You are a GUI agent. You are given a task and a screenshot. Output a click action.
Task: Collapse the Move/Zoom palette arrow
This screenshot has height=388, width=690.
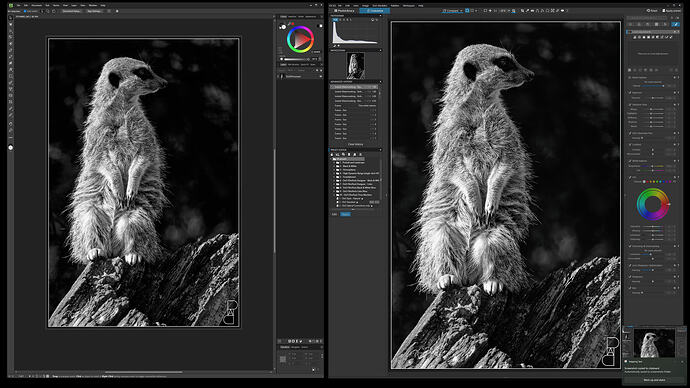pyautogui.click(x=381, y=50)
